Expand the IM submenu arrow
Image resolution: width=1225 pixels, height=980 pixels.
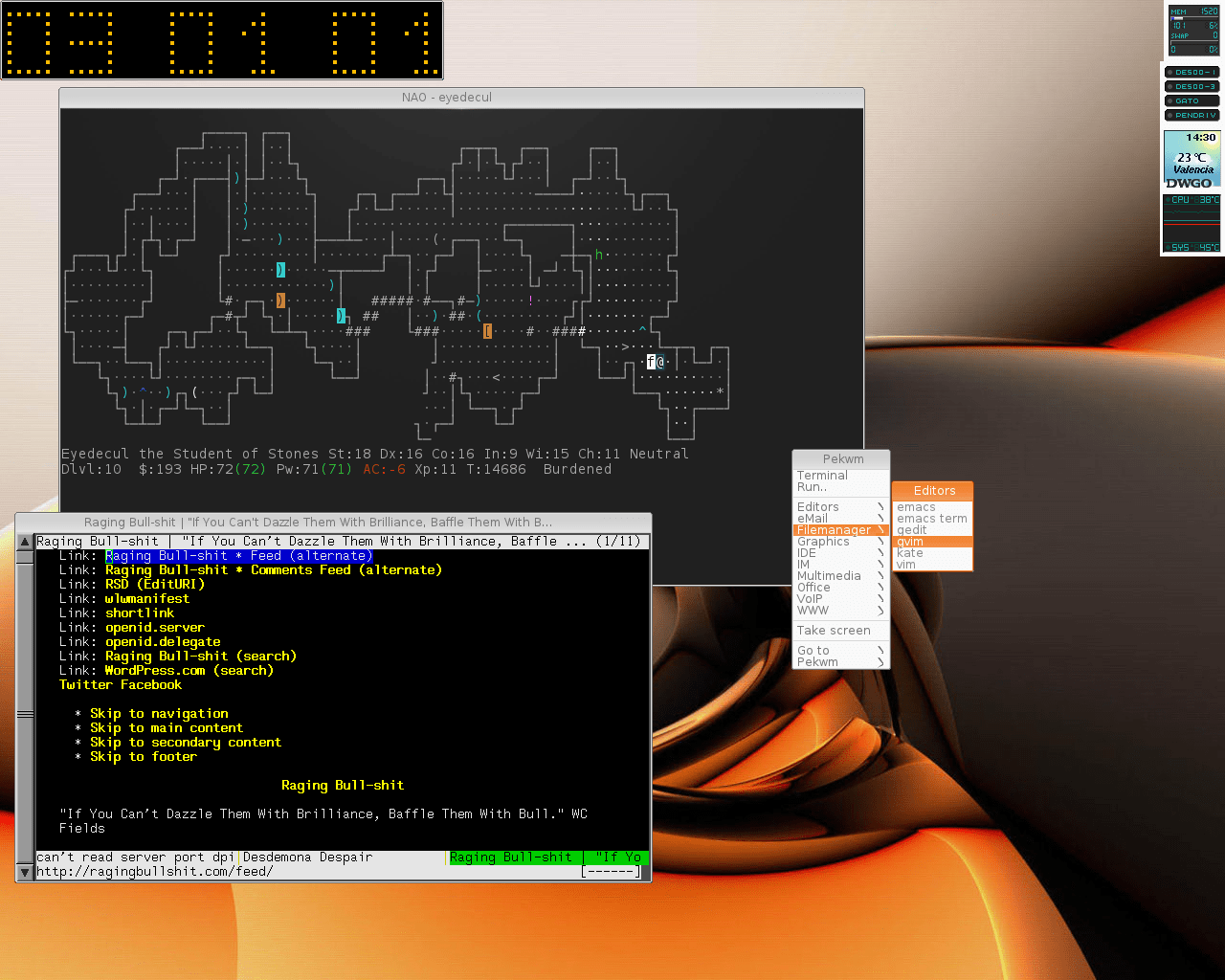880,565
